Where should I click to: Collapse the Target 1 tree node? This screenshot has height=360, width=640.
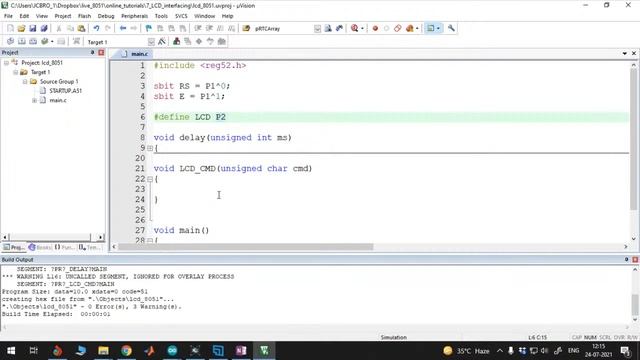16,72
